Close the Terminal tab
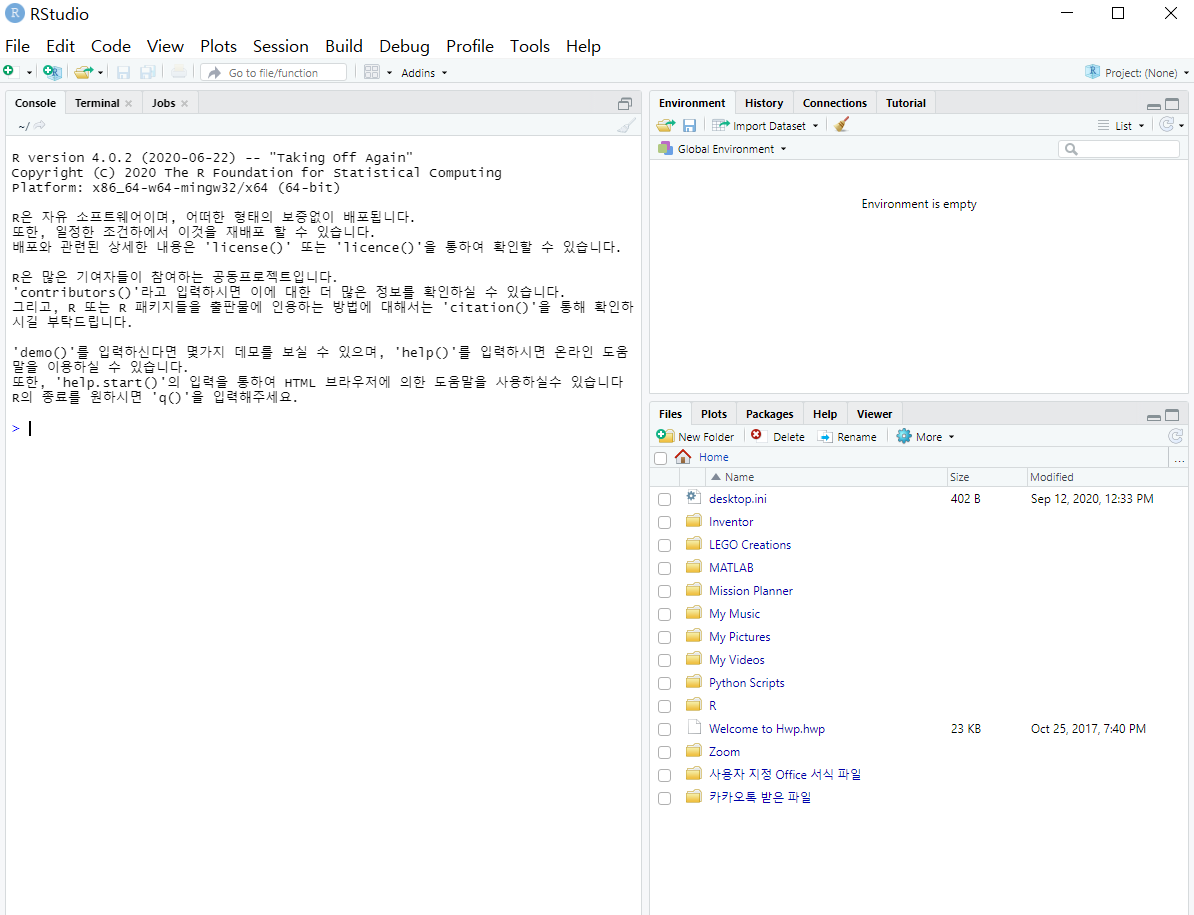Image resolution: width=1194 pixels, height=915 pixels. tap(129, 104)
